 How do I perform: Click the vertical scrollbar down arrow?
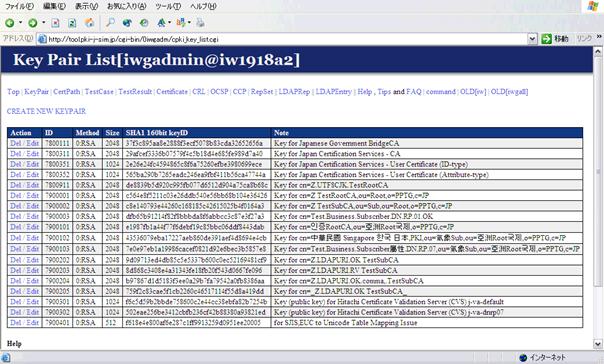click(x=598, y=344)
